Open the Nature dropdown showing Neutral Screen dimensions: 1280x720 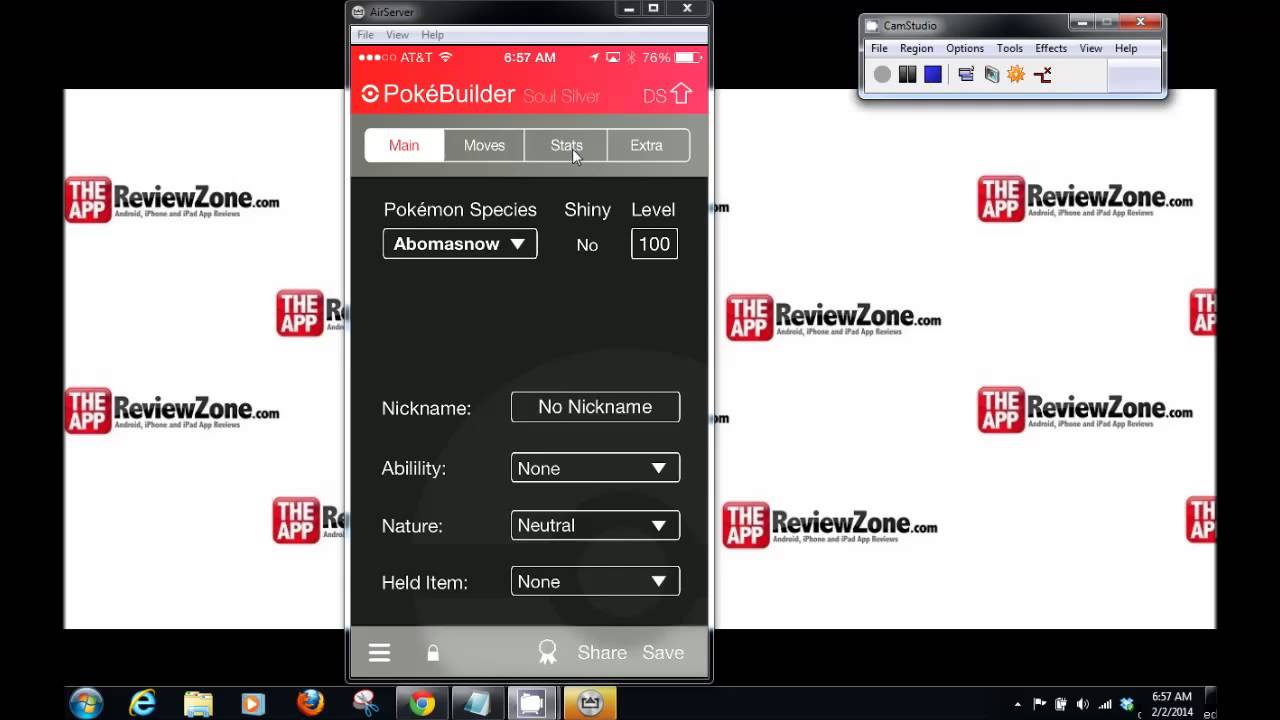click(595, 525)
